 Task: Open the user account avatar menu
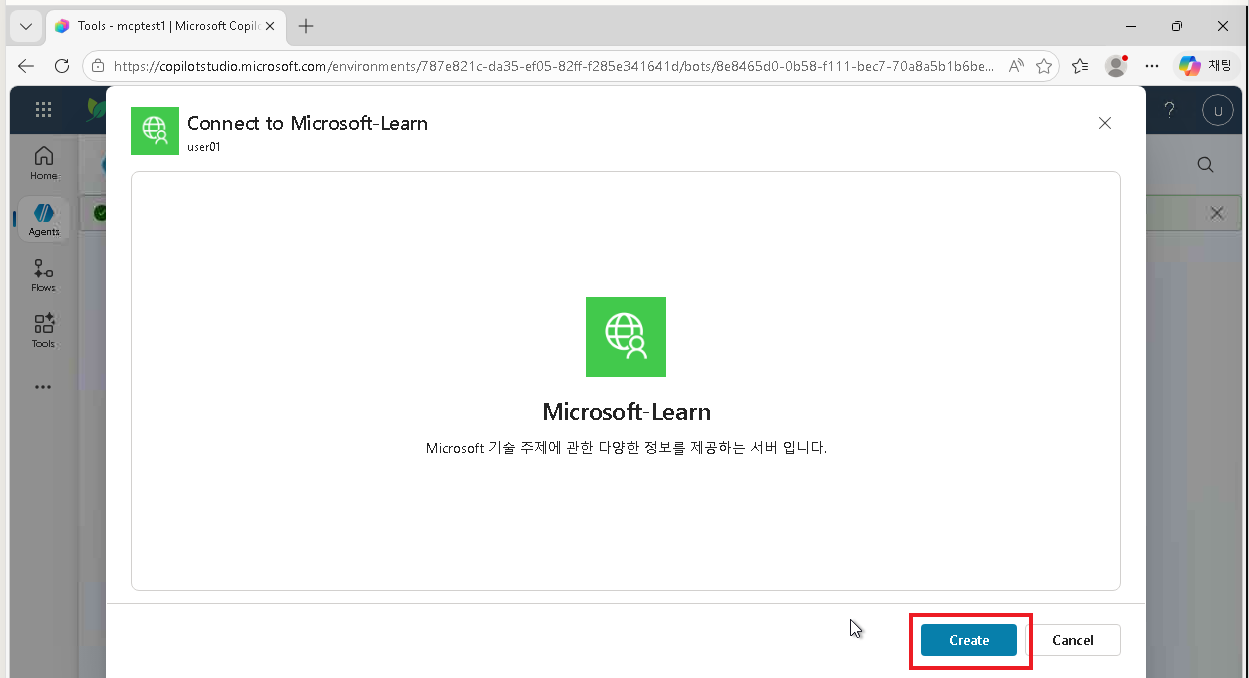coord(1217,110)
